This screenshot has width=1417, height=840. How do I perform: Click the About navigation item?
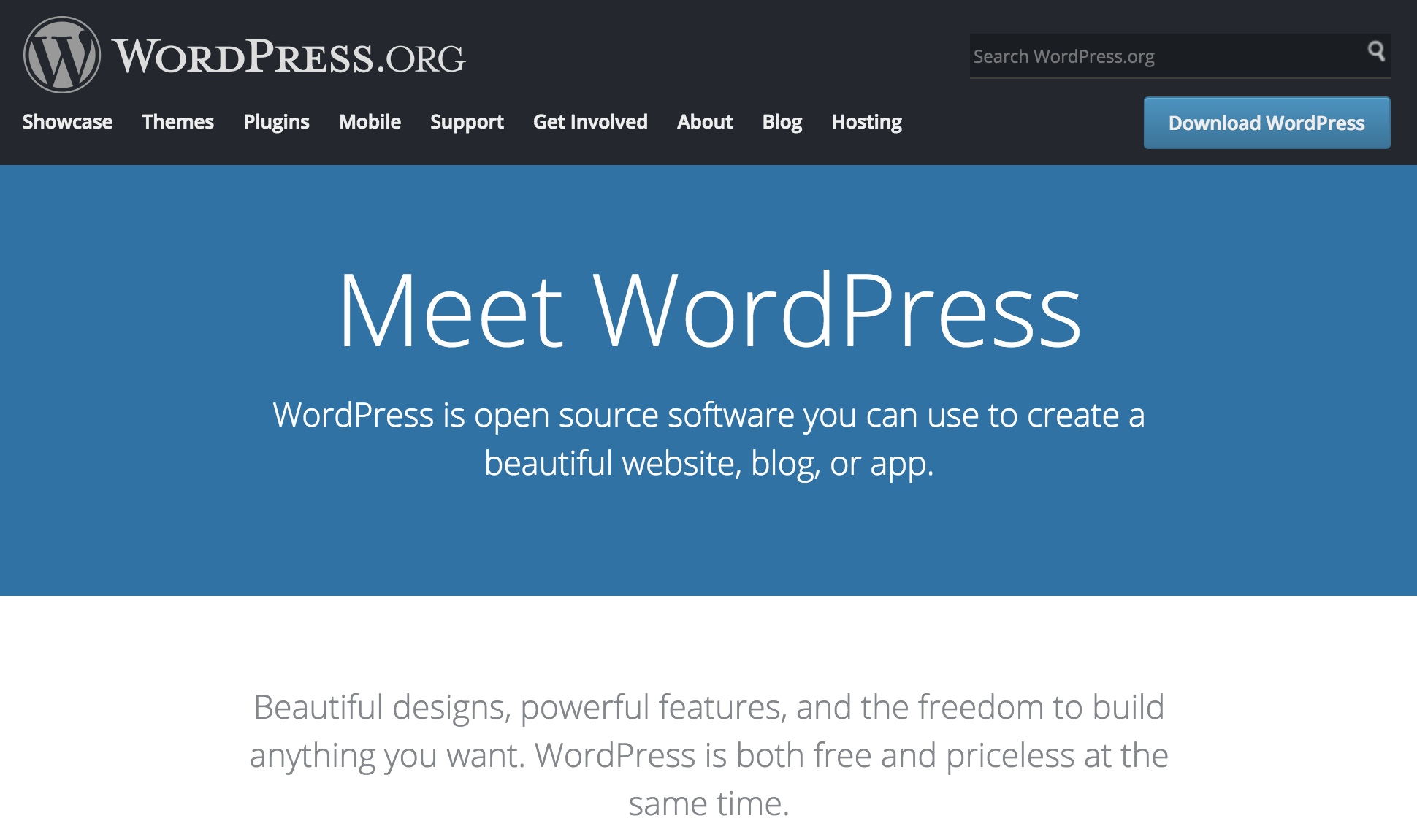[x=705, y=122]
